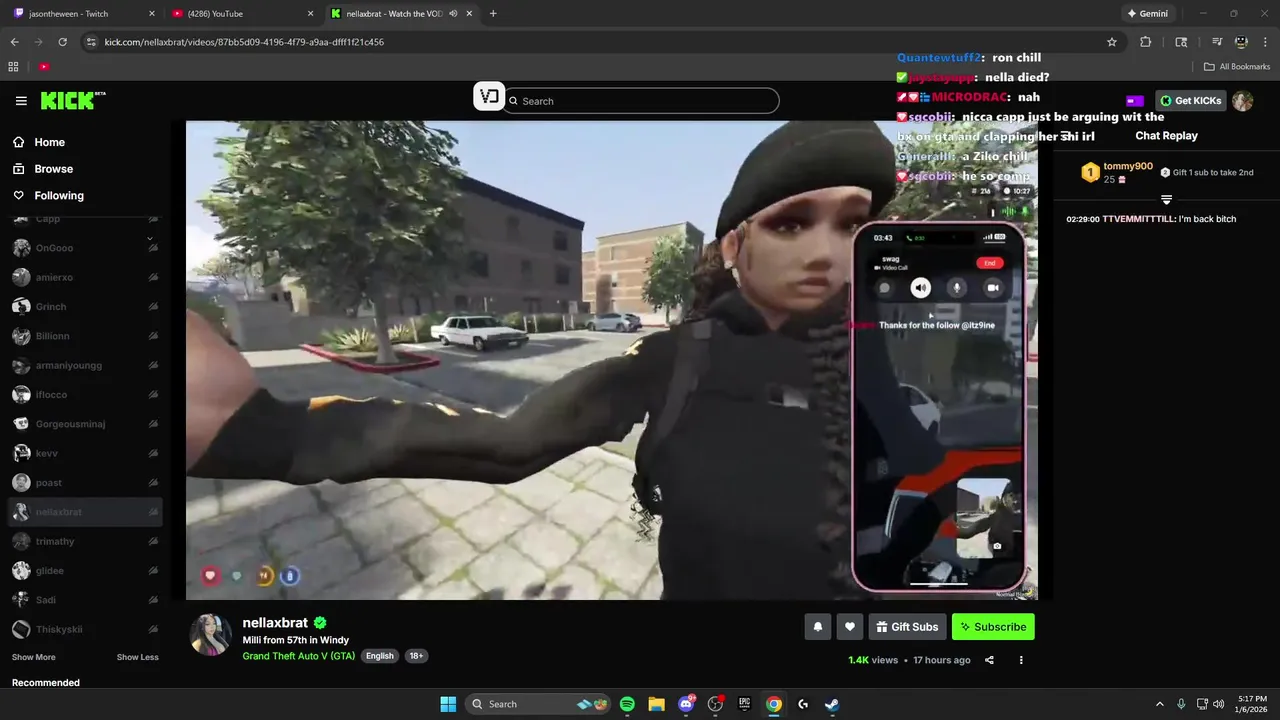Open Gorgeousminaj channel in sidebar
Screen dimensions: 1280x720
pos(84,424)
